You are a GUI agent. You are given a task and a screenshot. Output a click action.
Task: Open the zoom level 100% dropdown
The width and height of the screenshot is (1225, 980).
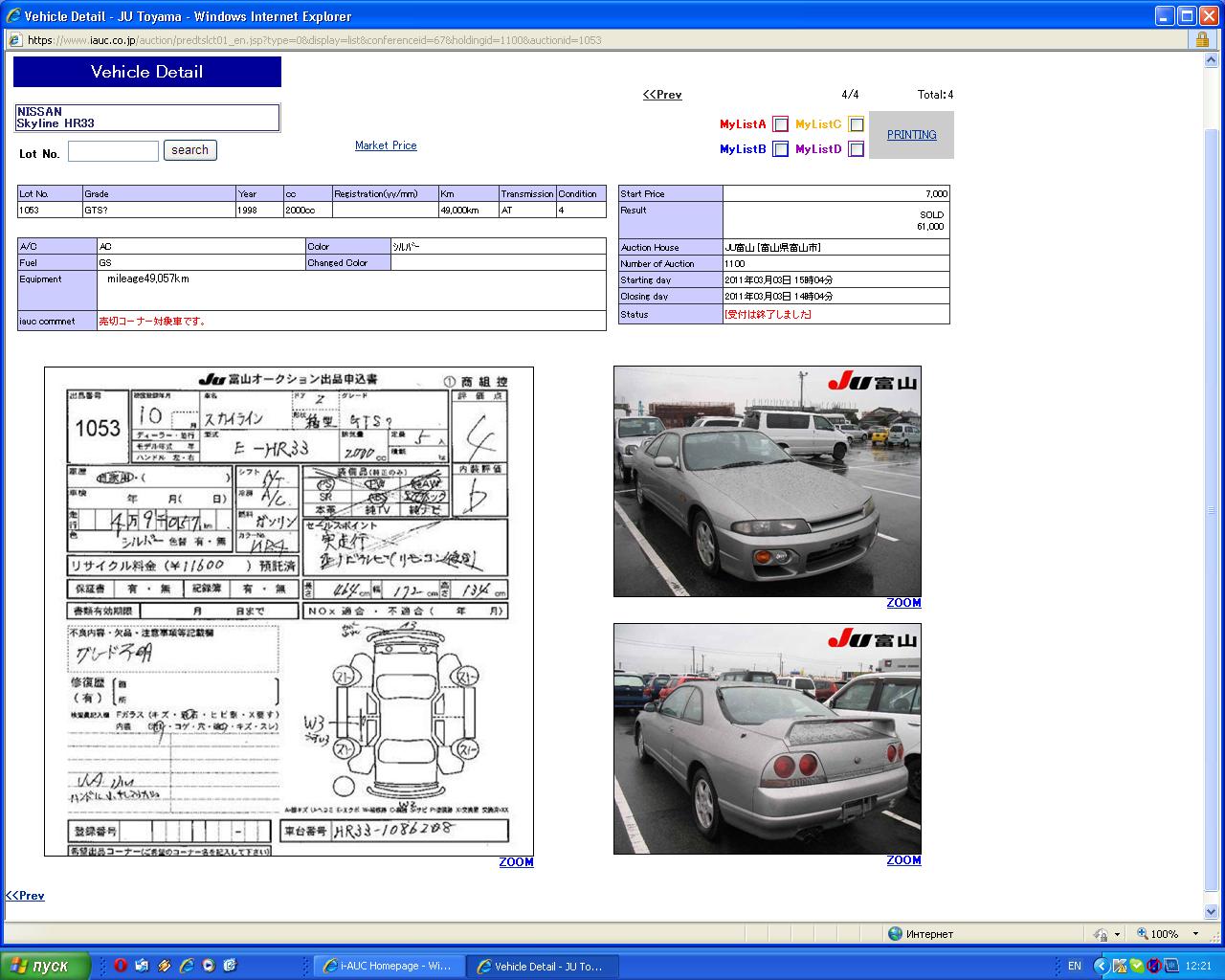click(x=1195, y=934)
